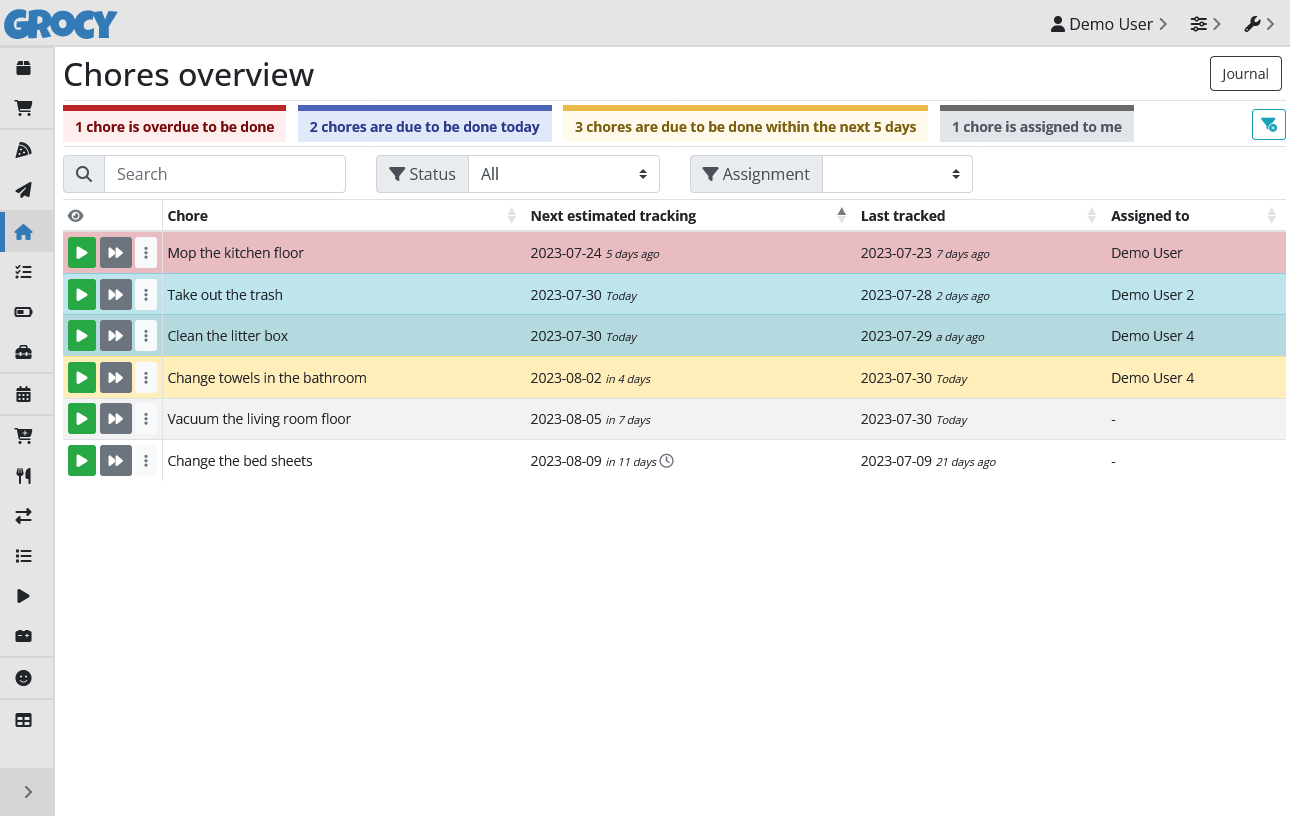This screenshot has height=816, width=1290.
Task: Filter by '1 chore is overdue' banner
Action: pyautogui.click(x=174, y=127)
